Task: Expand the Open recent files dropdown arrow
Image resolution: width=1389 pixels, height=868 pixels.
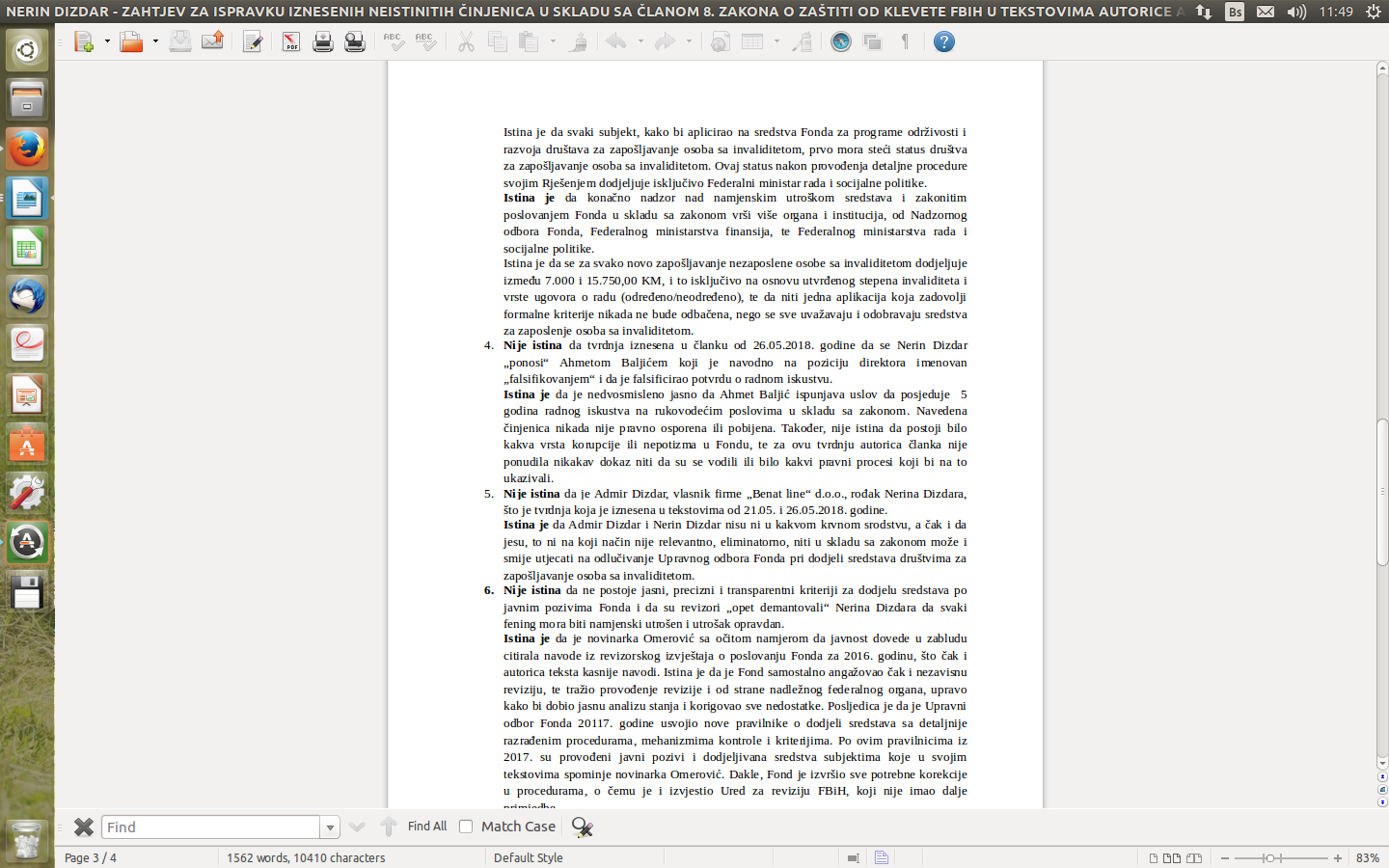Action: pyautogui.click(x=155, y=41)
